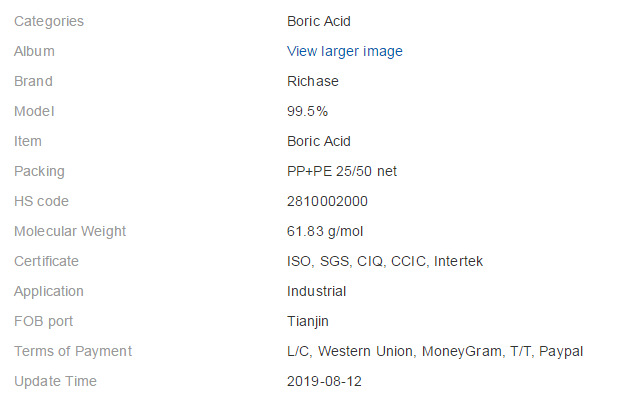Click the HS code label
The image size is (634, 400).
click(41, 201)
